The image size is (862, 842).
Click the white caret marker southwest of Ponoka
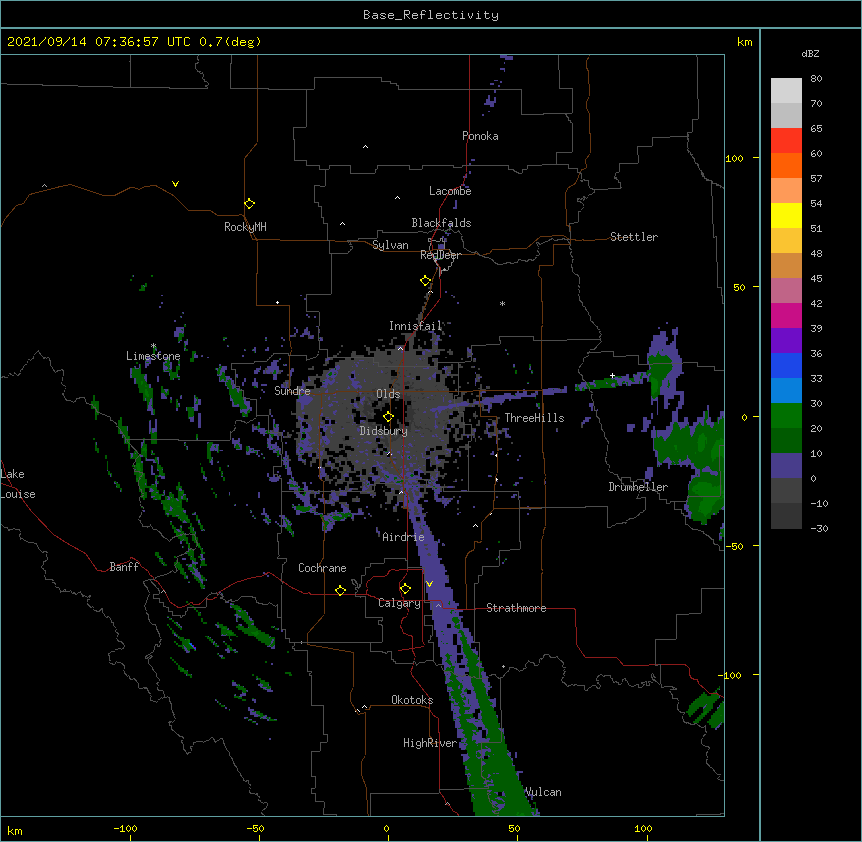[366, 147]
